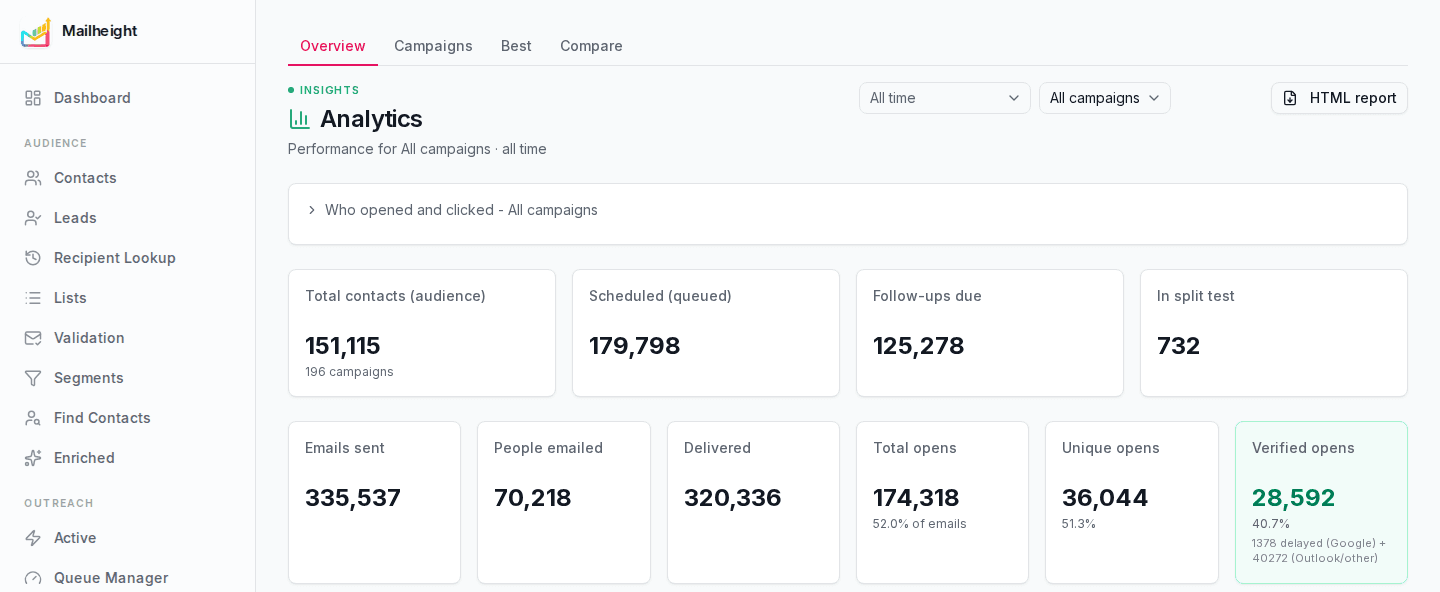Click the Analytics bar chart icon
This screenshot has width=1440, height=592.
tap(299, 119)
